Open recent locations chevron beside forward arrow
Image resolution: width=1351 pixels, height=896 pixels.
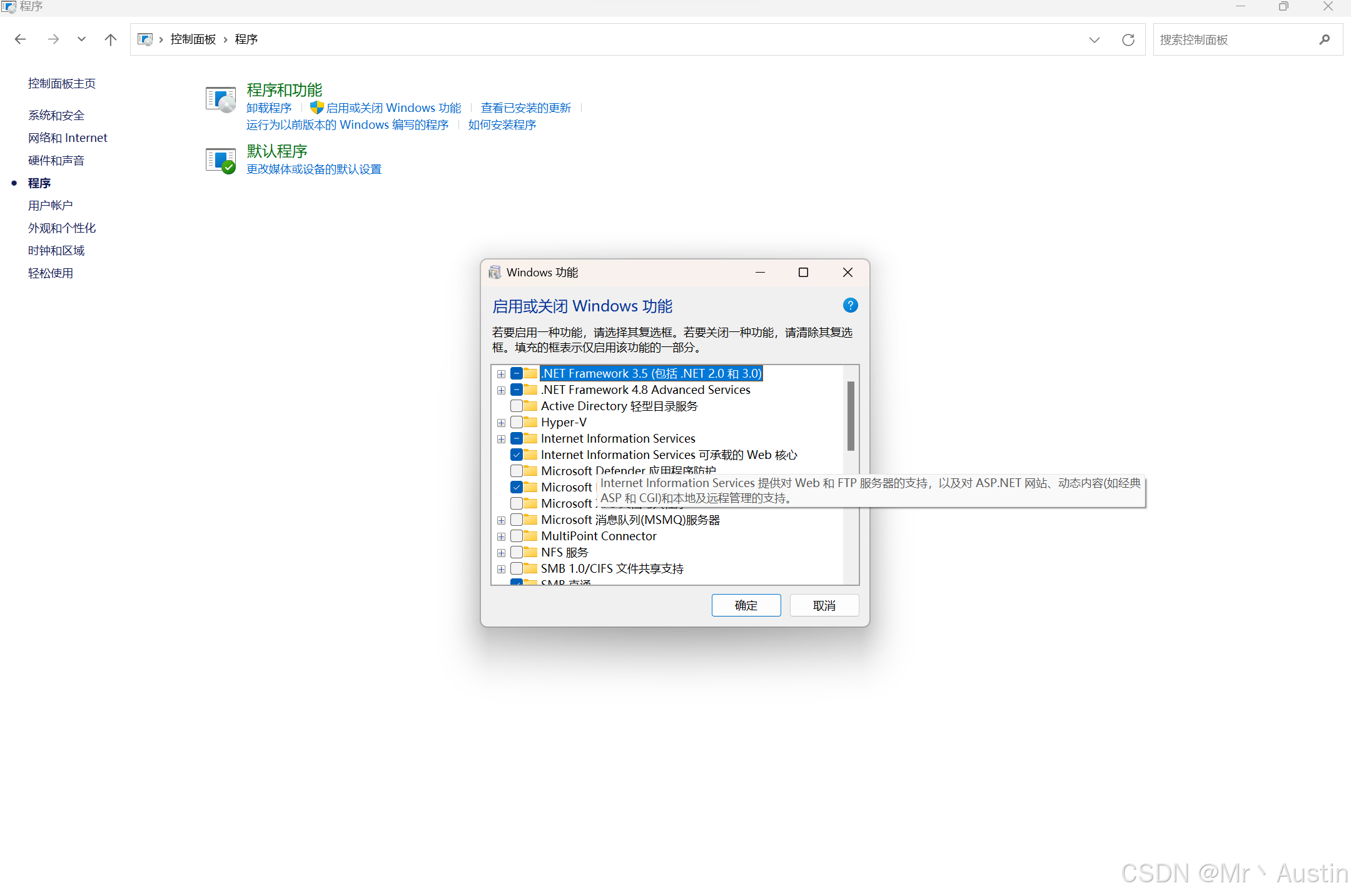tap(81, 39)
